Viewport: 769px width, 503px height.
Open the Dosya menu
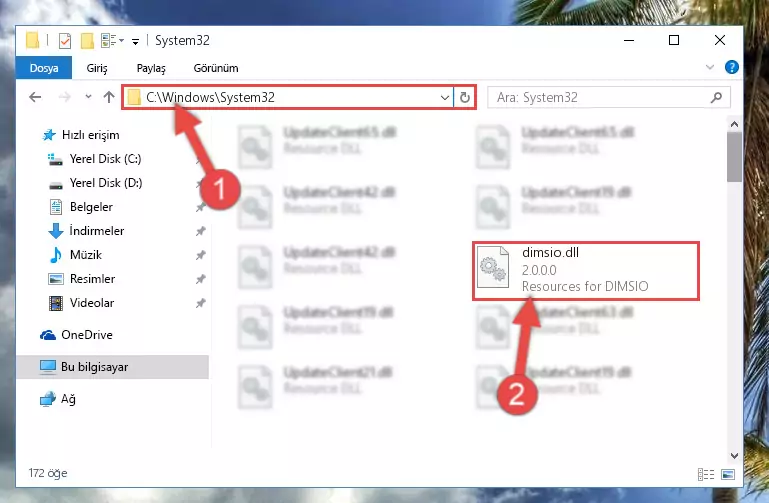pos(44,68)
